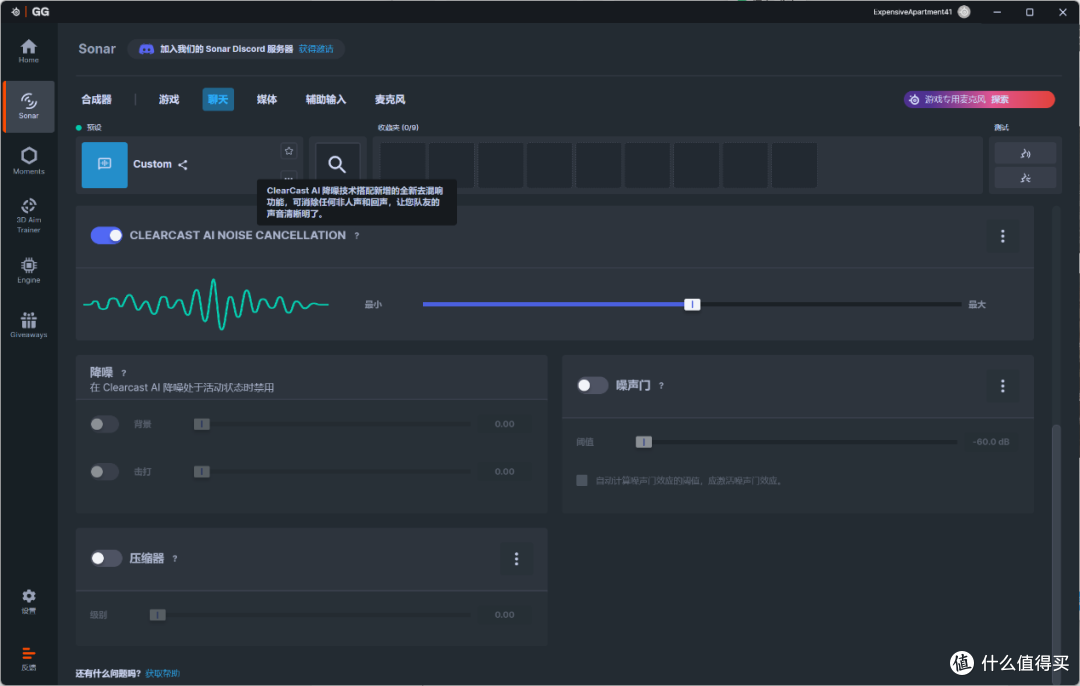Click the ClearCast AI strength slider handle
Screen dimensions: 1080x686
tap(692, 304)
